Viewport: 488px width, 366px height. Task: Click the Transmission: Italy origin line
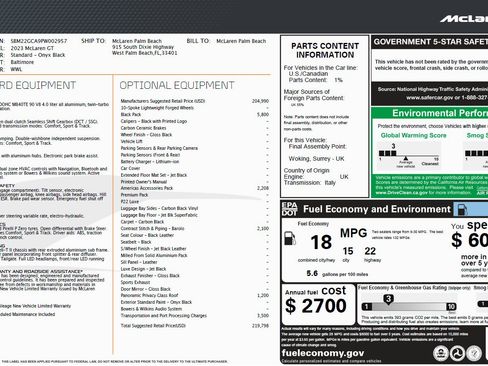click(x=310, y=183)
